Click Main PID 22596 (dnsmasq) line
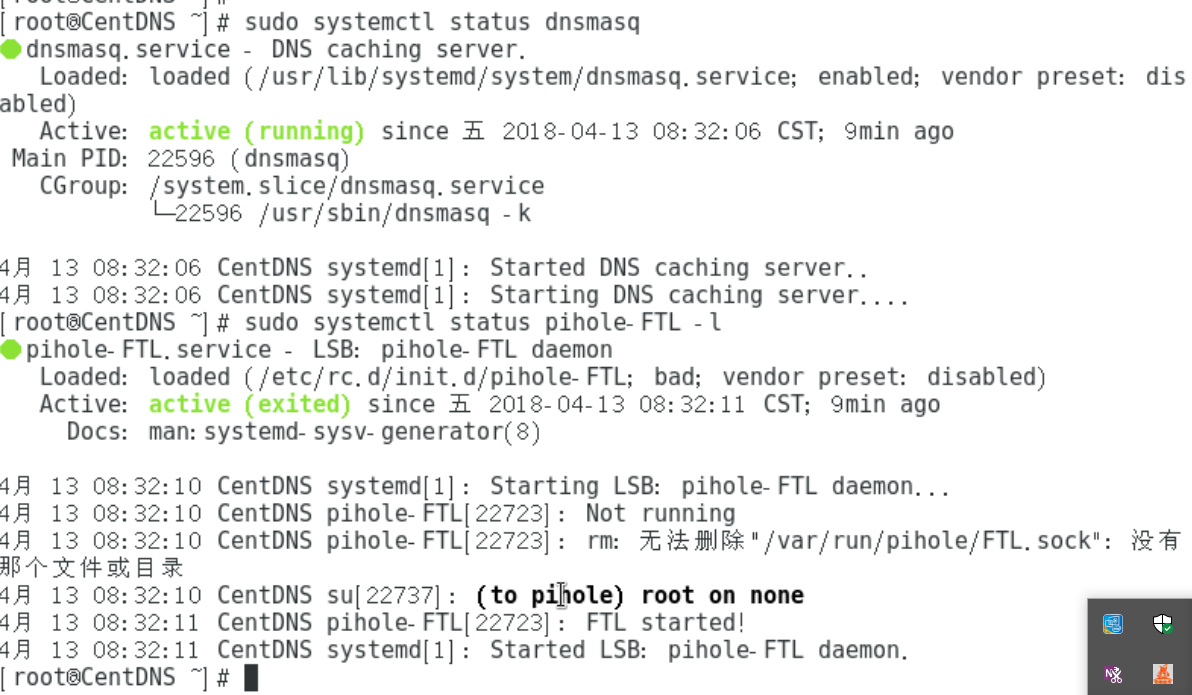The image size is (1192, 695). click(x=180, y=159)
